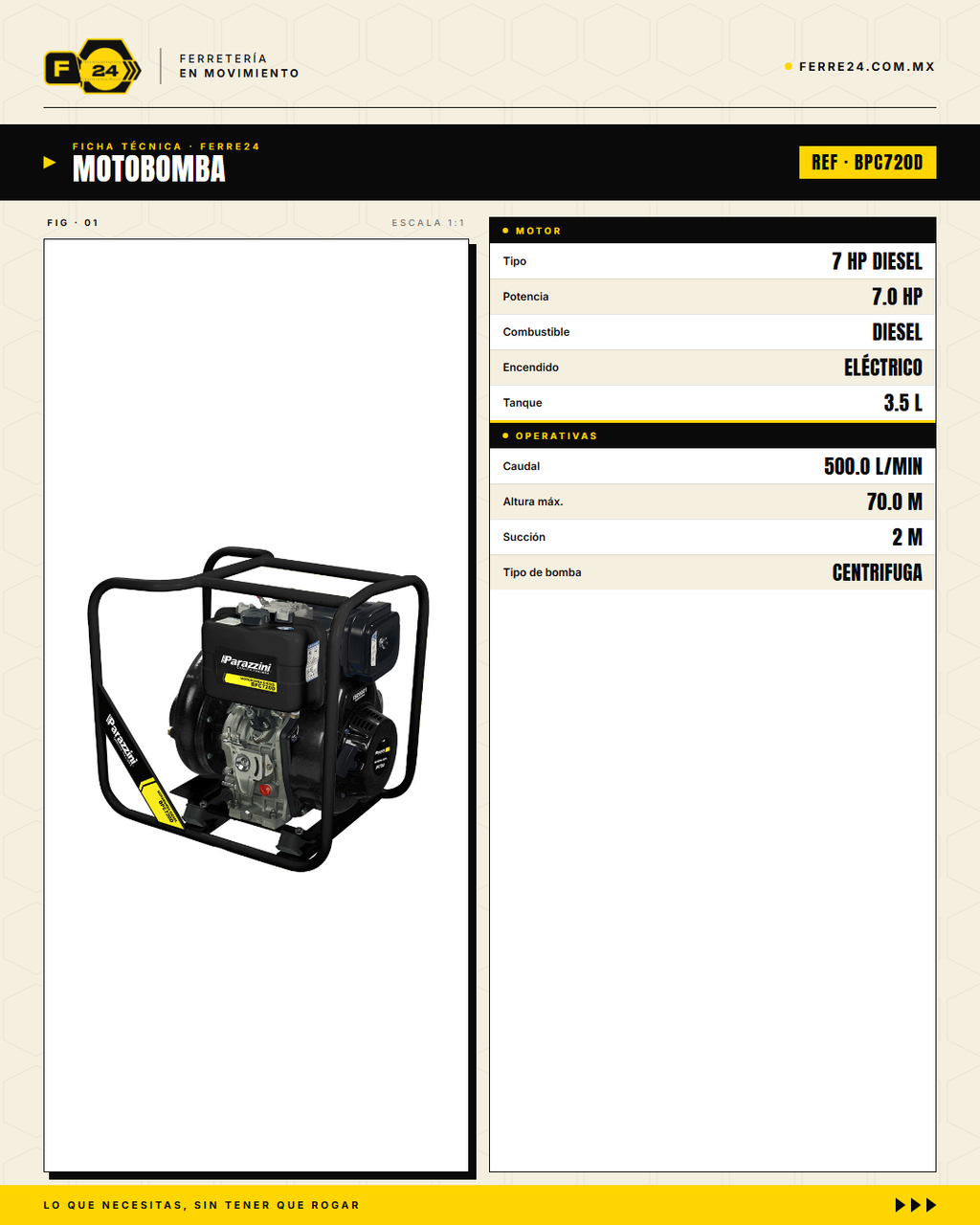Select the '7.0 HP' power value

[x=897, y=297]
